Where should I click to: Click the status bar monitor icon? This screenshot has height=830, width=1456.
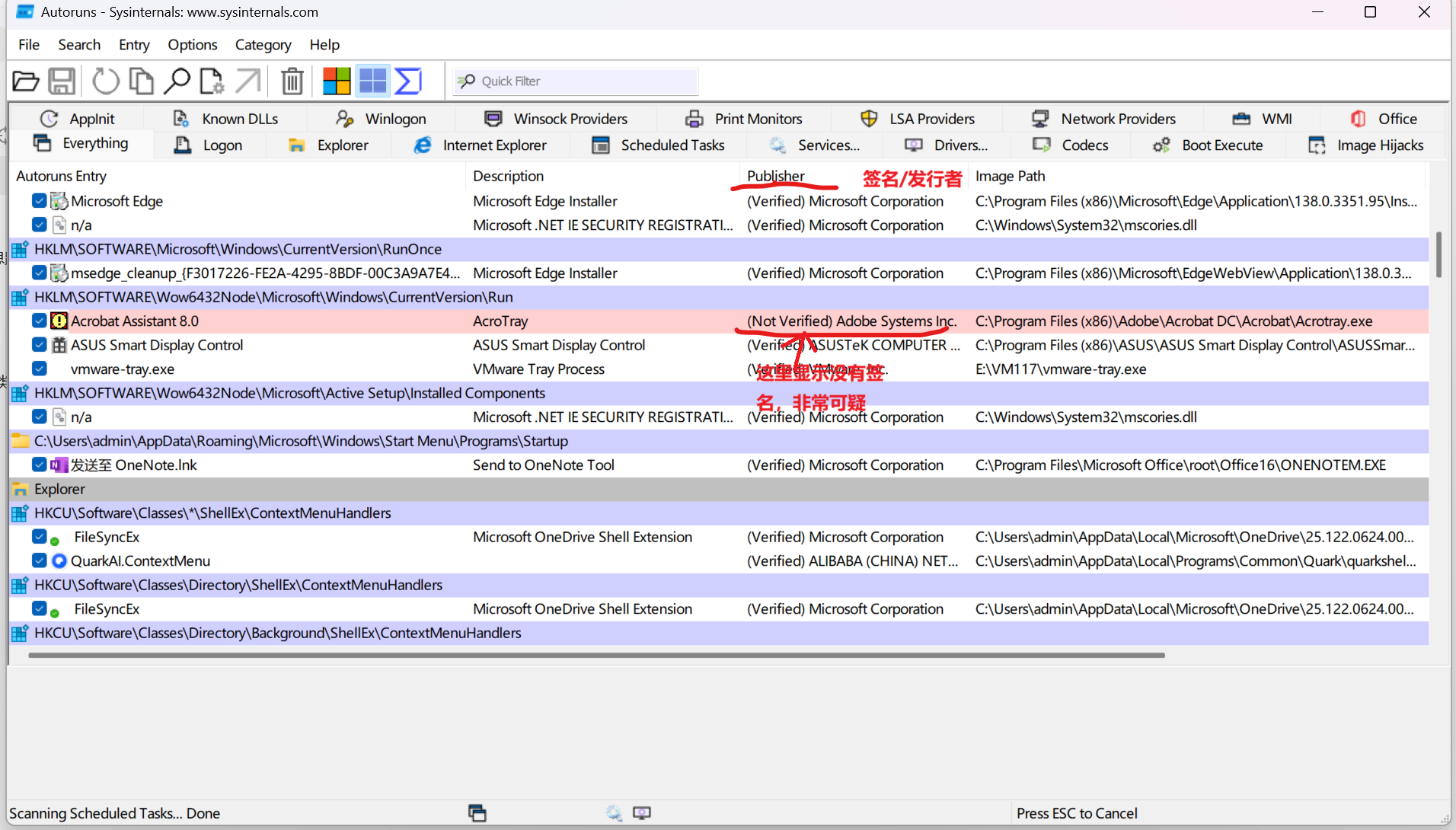click(x=642, y=813)
